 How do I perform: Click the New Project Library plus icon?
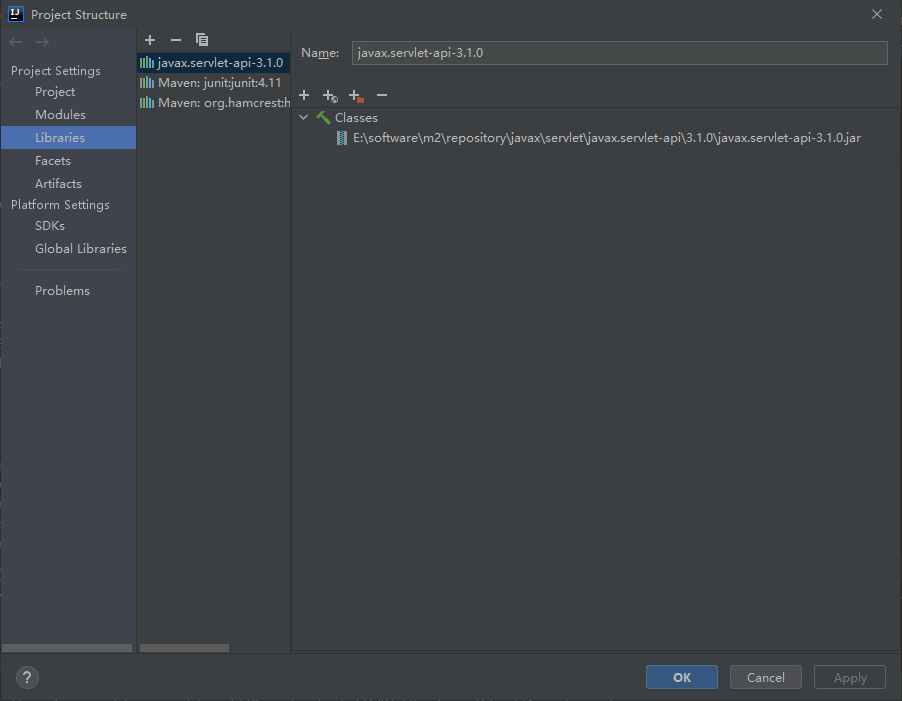click(150, 40)
